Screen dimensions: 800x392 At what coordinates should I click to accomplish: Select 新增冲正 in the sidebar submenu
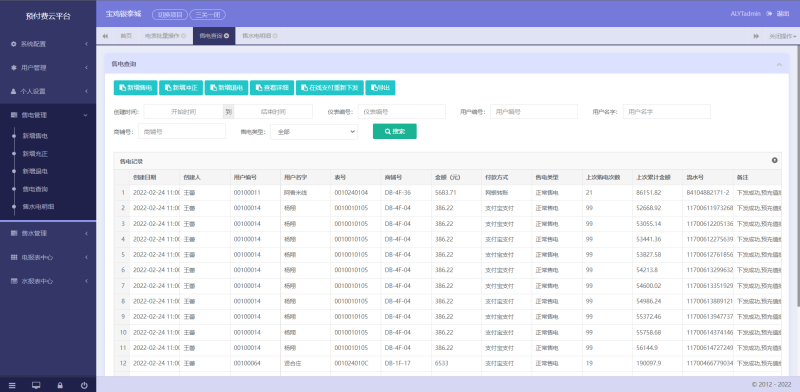coord(35,154)
